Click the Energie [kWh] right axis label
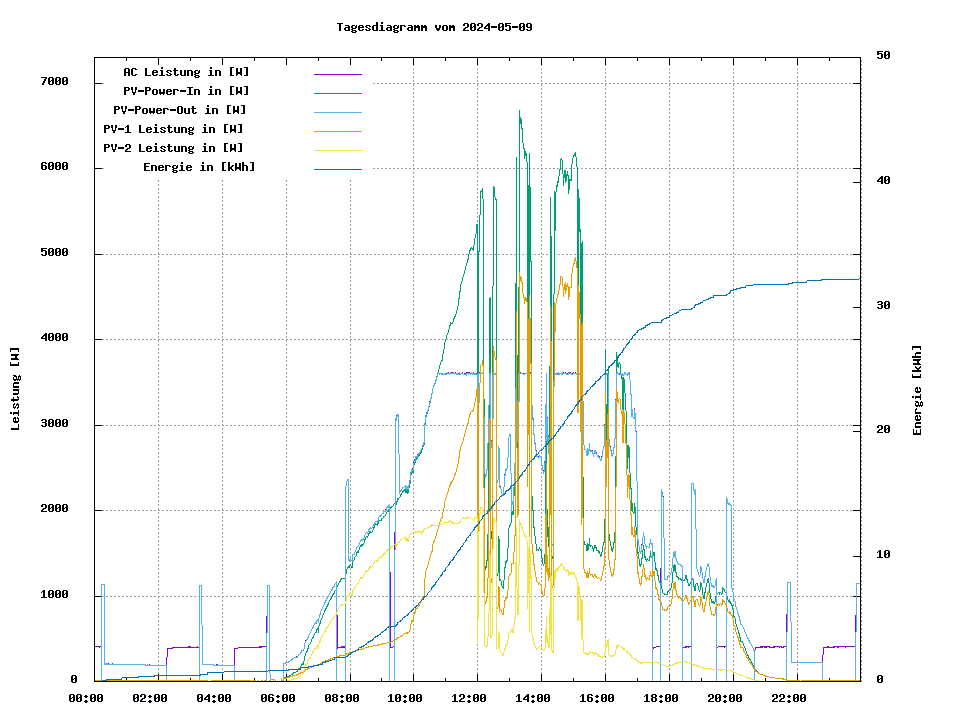 [918, 390]
